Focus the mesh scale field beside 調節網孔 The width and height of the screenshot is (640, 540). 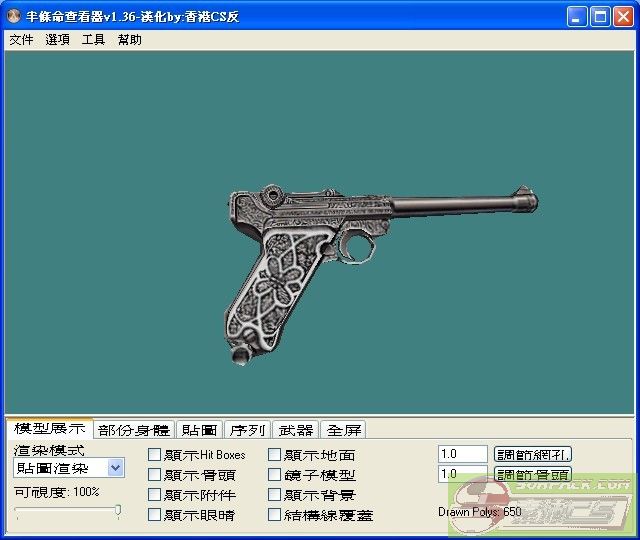463,454
